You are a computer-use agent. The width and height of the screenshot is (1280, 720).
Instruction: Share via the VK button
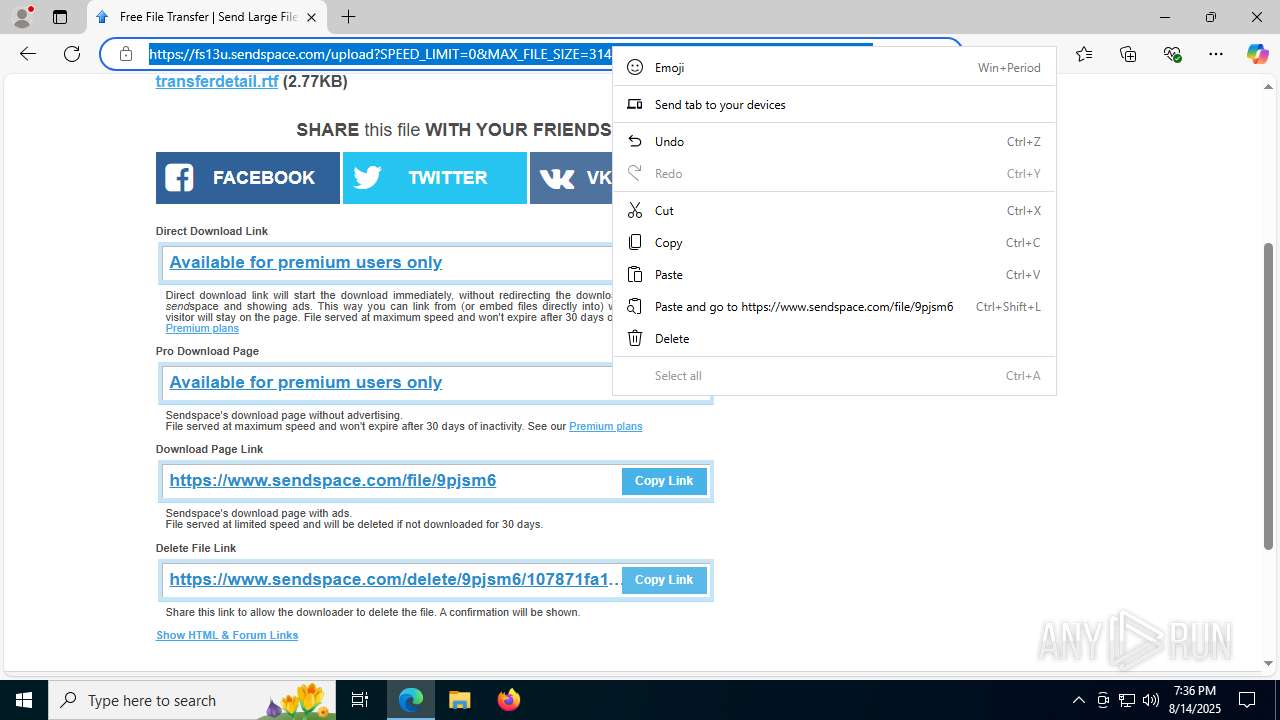571,178
